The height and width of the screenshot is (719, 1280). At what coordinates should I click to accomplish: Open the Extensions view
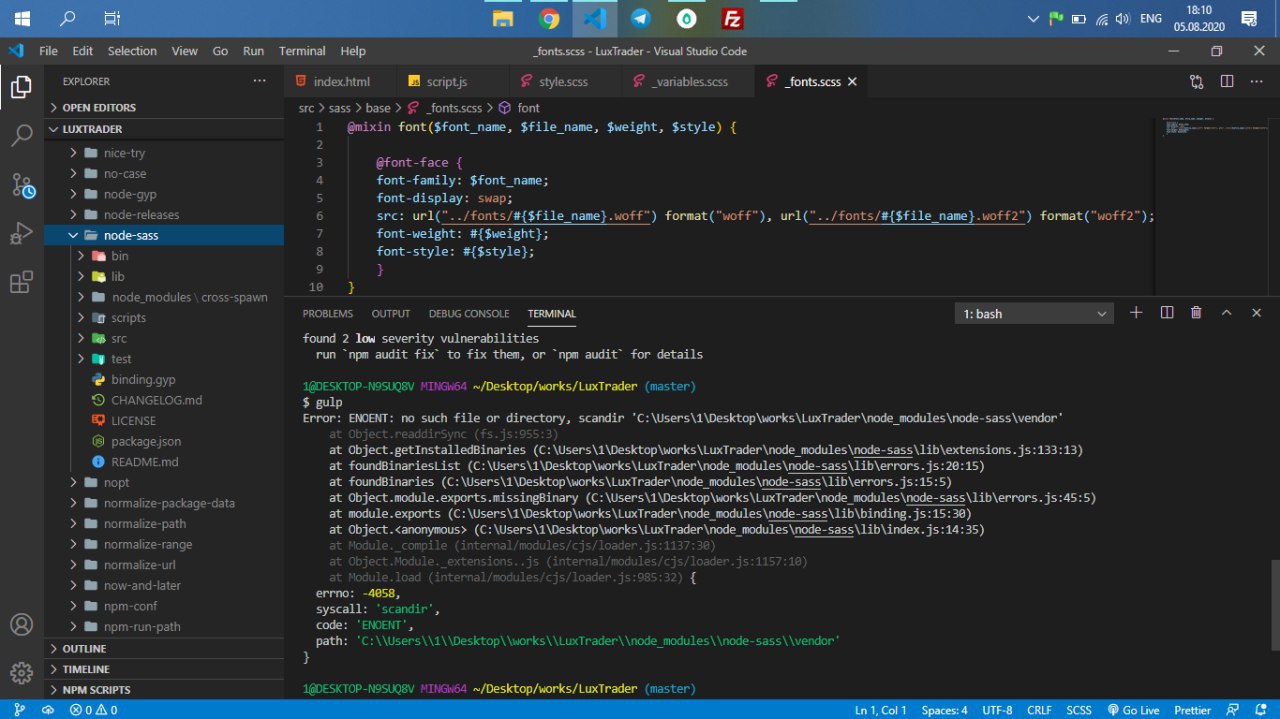21,283
